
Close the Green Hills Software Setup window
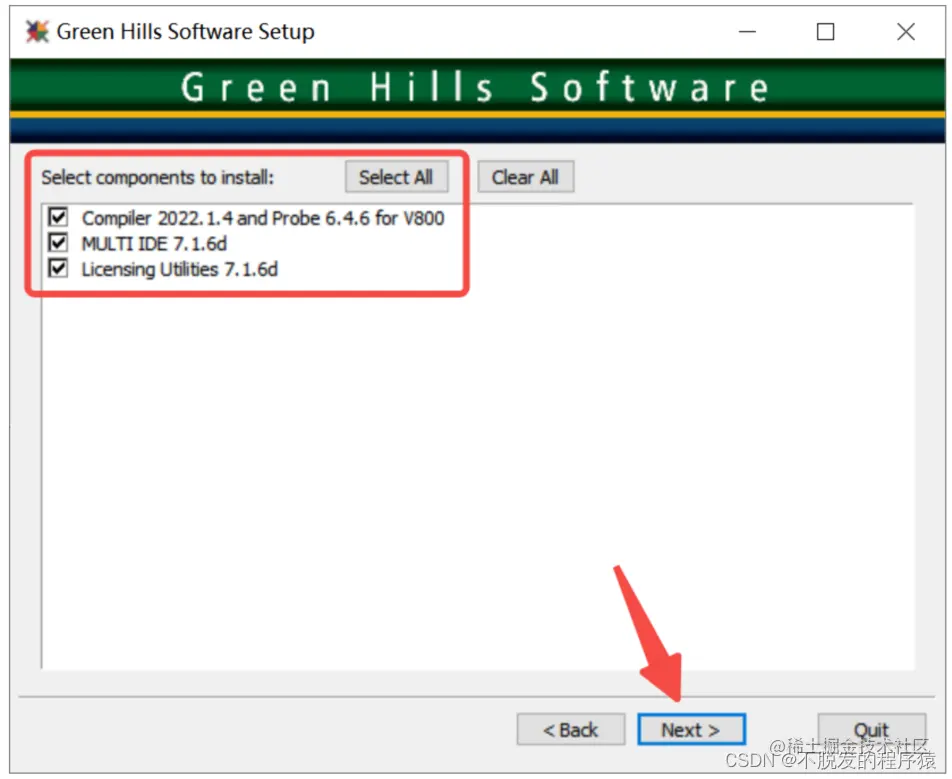[x=906, y=32]
